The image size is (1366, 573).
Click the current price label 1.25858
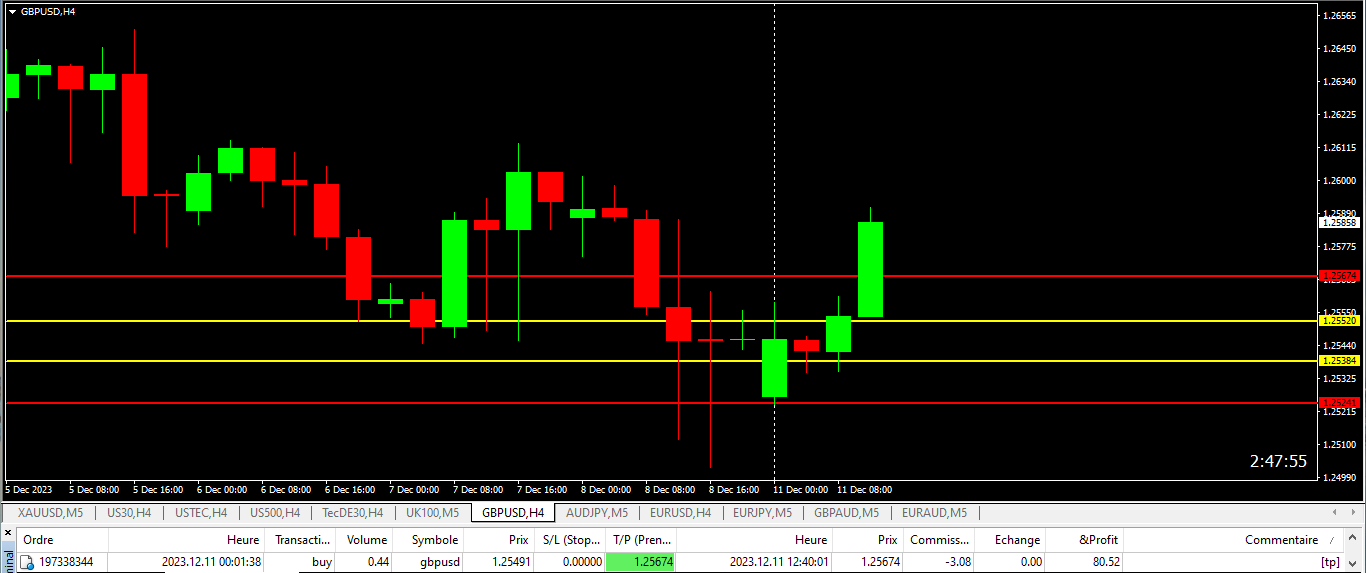coord(1339,223)
